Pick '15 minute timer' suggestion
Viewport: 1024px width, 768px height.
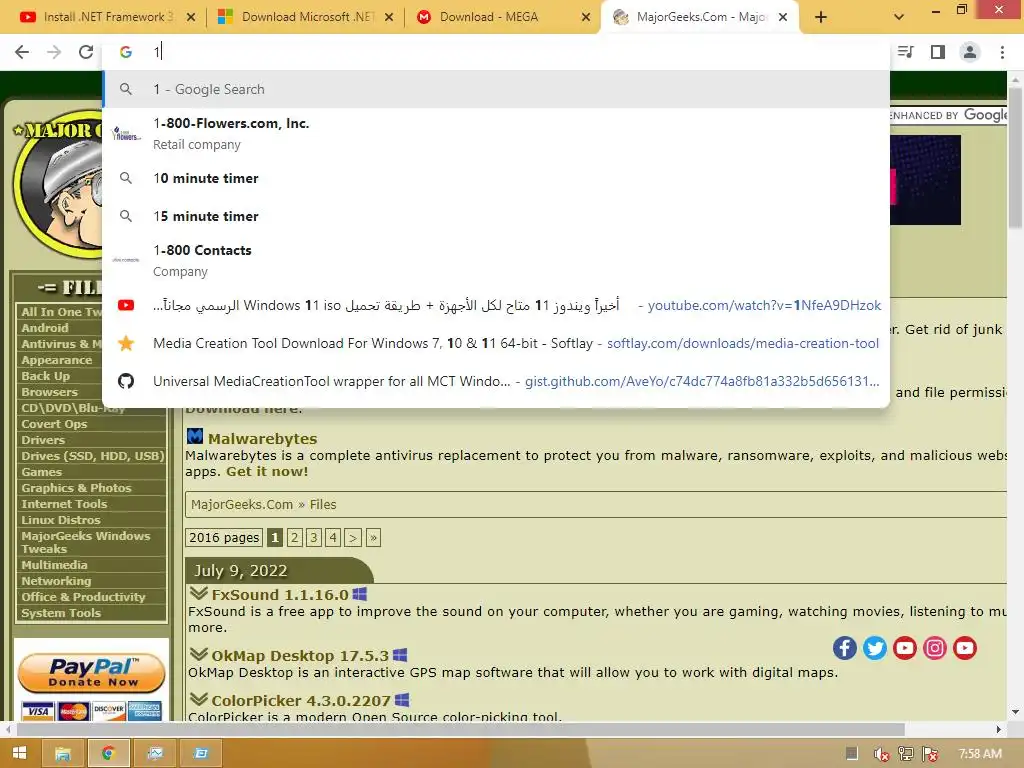point(496,216)
